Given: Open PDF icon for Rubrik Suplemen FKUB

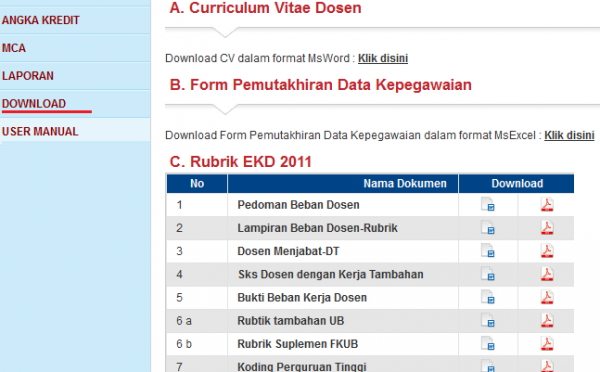Looking at the screenshot, I should click(x=547, y=343).
